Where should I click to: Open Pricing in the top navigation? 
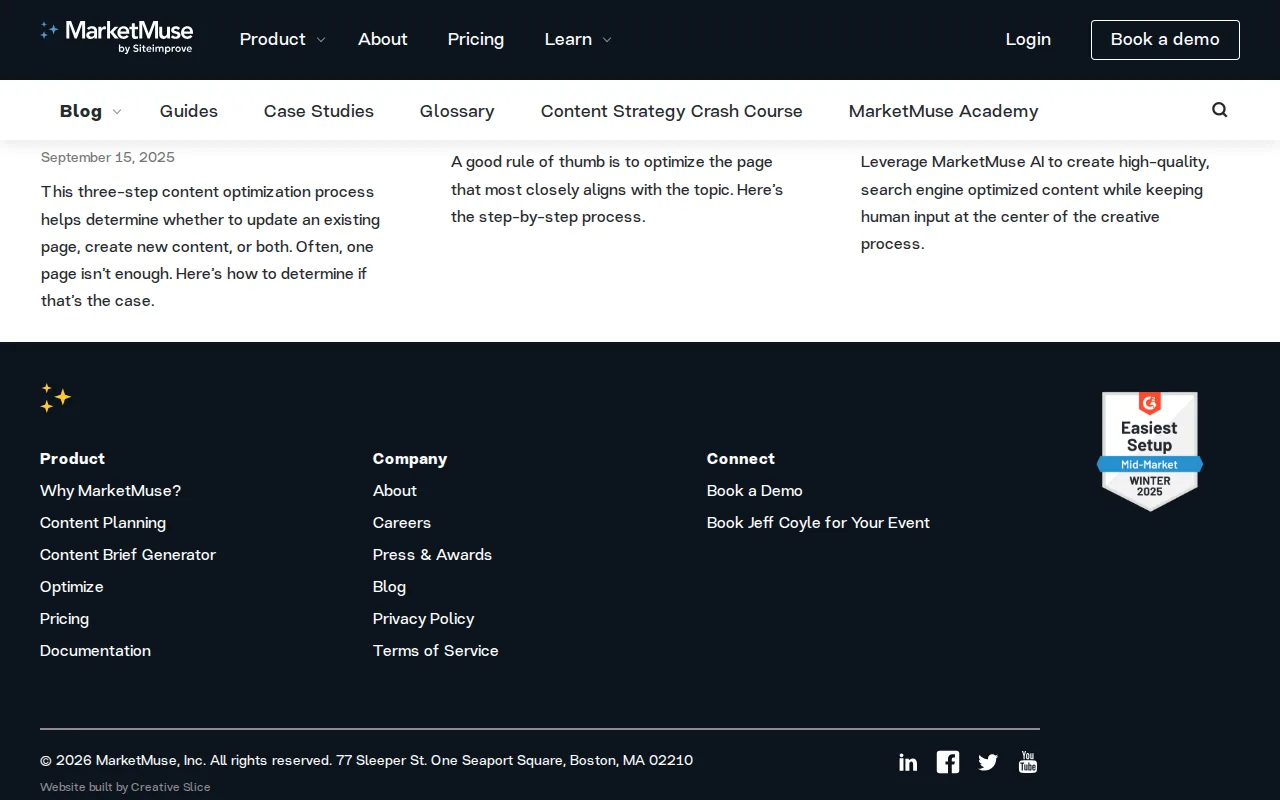[x=476, y=39]
